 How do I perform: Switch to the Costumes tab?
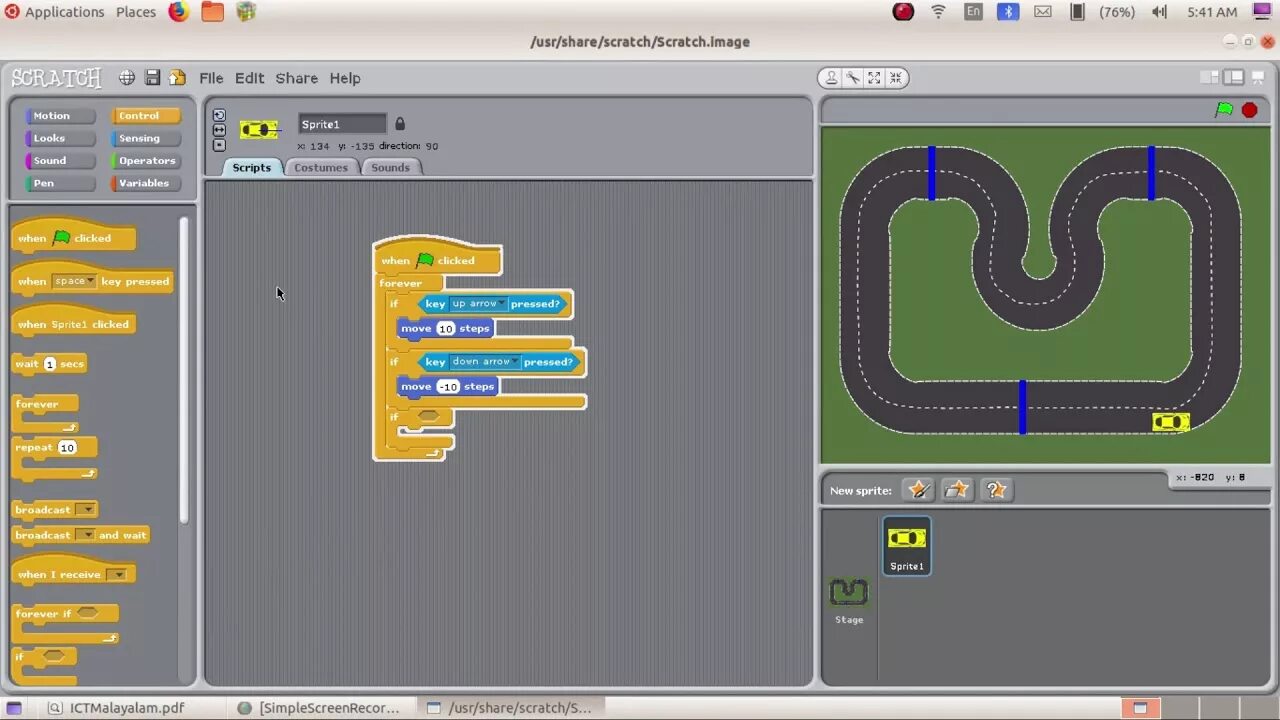pos(321,167)
